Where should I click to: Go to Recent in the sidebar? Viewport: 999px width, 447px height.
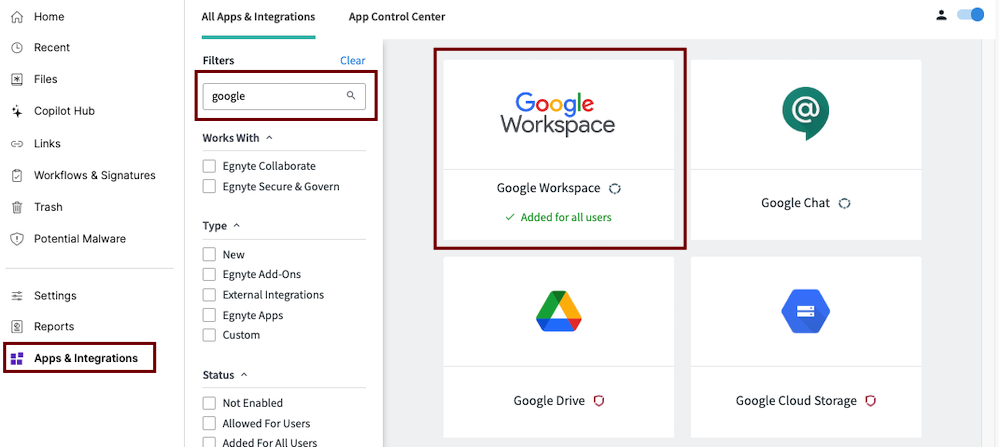click(52, 48)
